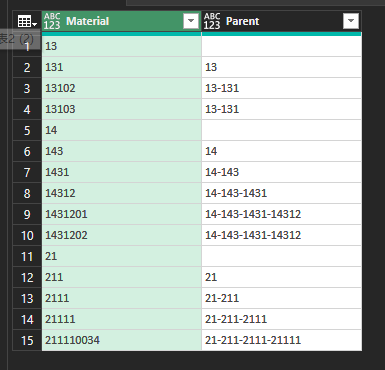Select the Material column header

(x=122, y=21)
